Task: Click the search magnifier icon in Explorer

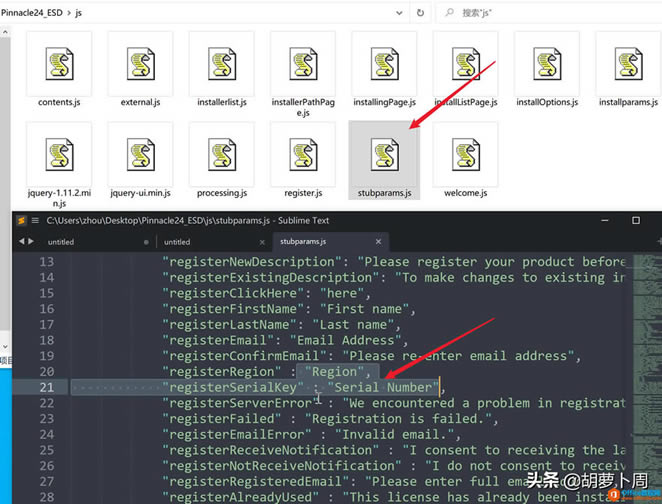Action: coord(449,12)
